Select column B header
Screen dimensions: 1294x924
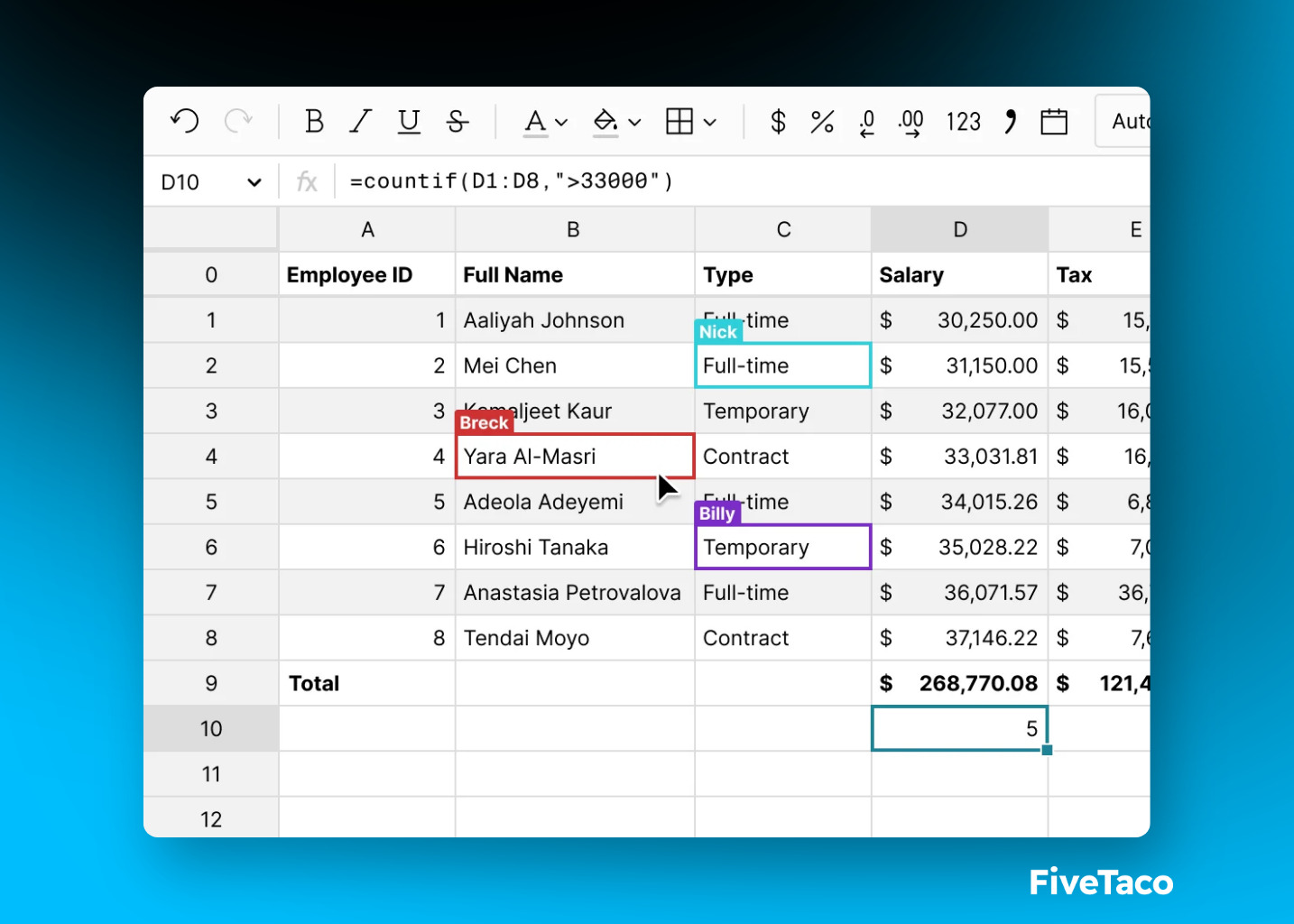[x=573, y=229]
